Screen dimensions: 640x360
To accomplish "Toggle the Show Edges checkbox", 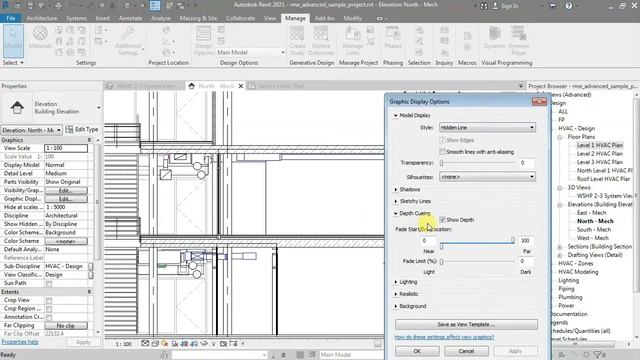I will [x=442, y=140].
